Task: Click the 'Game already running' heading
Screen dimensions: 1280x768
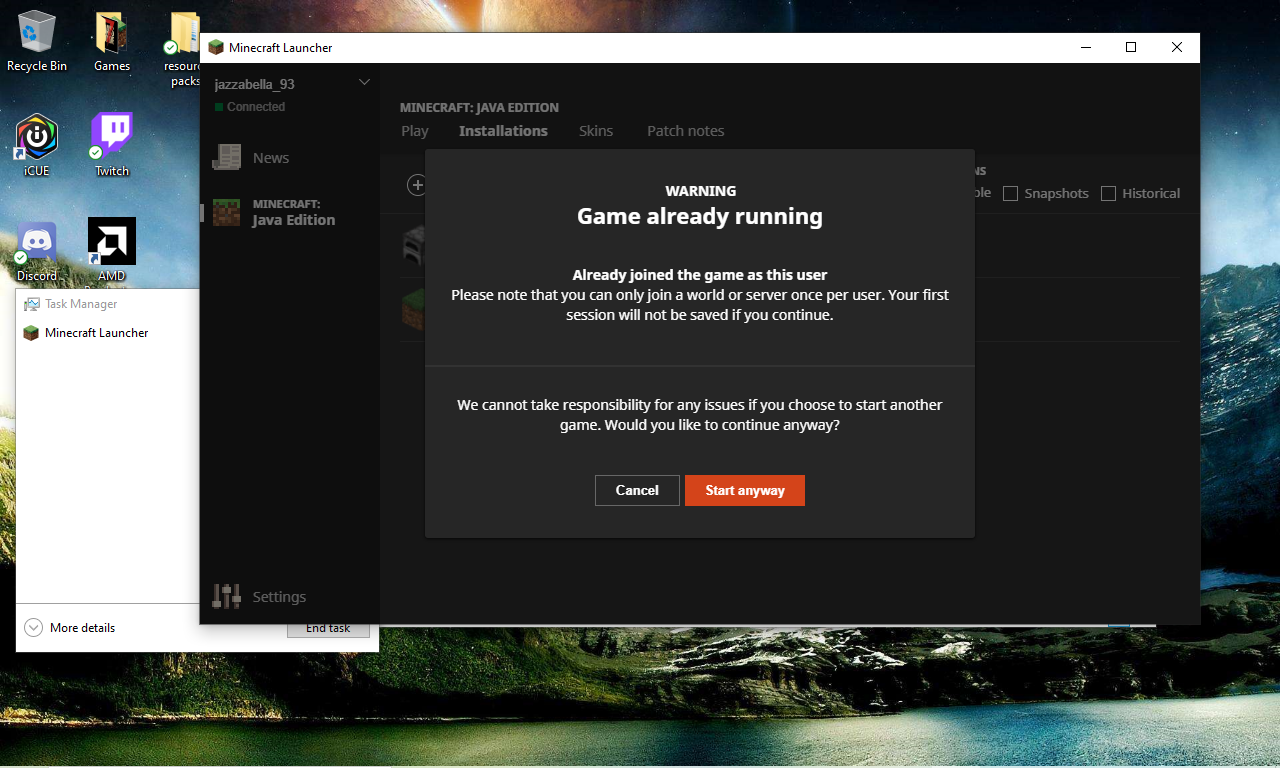Action: point(700,216)
